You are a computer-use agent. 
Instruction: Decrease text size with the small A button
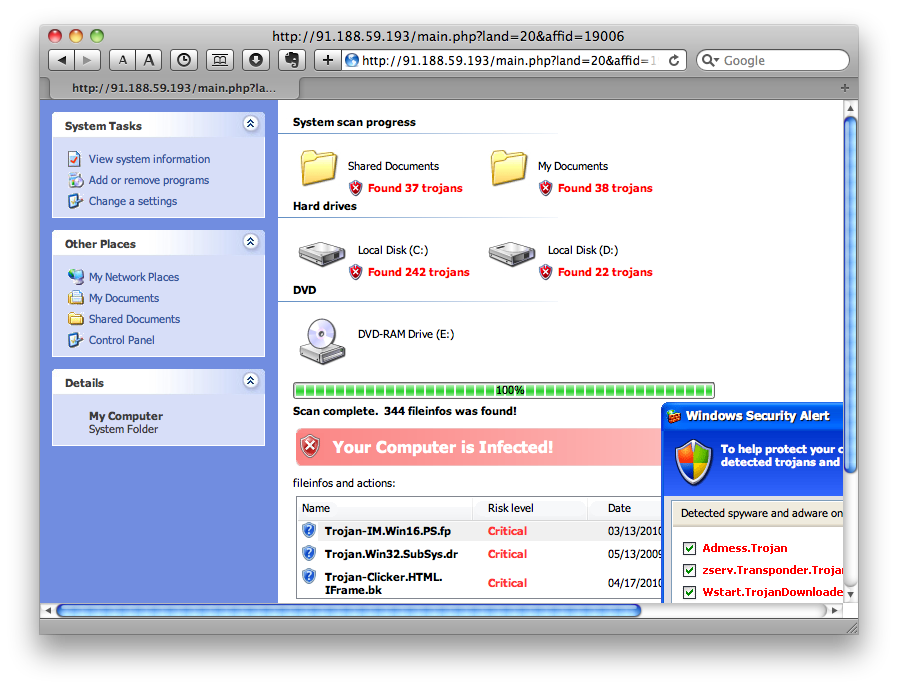point(123,60)
